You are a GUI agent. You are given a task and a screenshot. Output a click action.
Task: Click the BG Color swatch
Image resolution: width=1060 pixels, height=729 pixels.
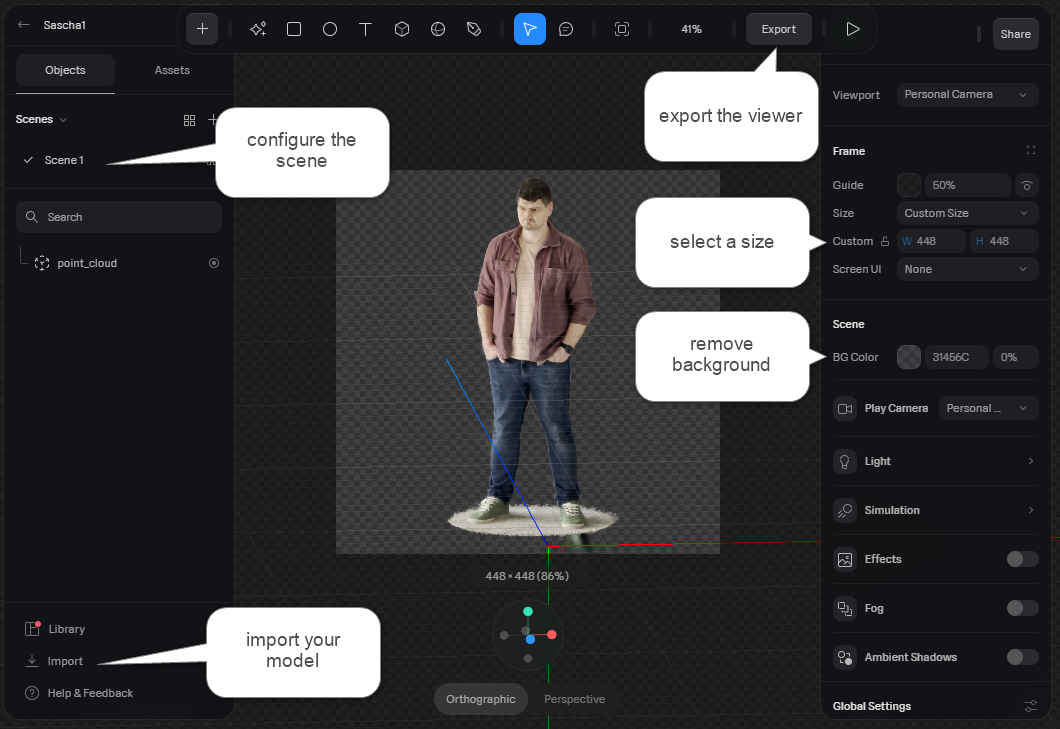click(x=909, y=357)
